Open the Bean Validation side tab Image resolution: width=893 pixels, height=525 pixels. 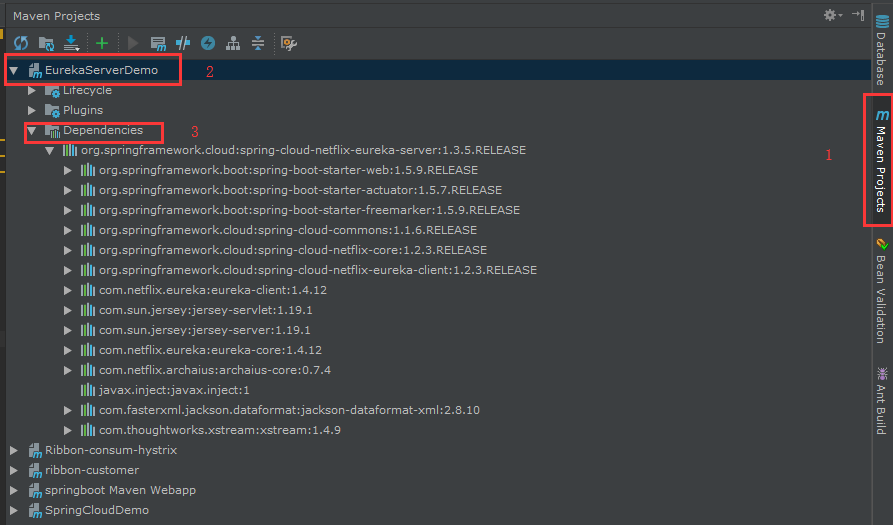(x=882, y=290)
